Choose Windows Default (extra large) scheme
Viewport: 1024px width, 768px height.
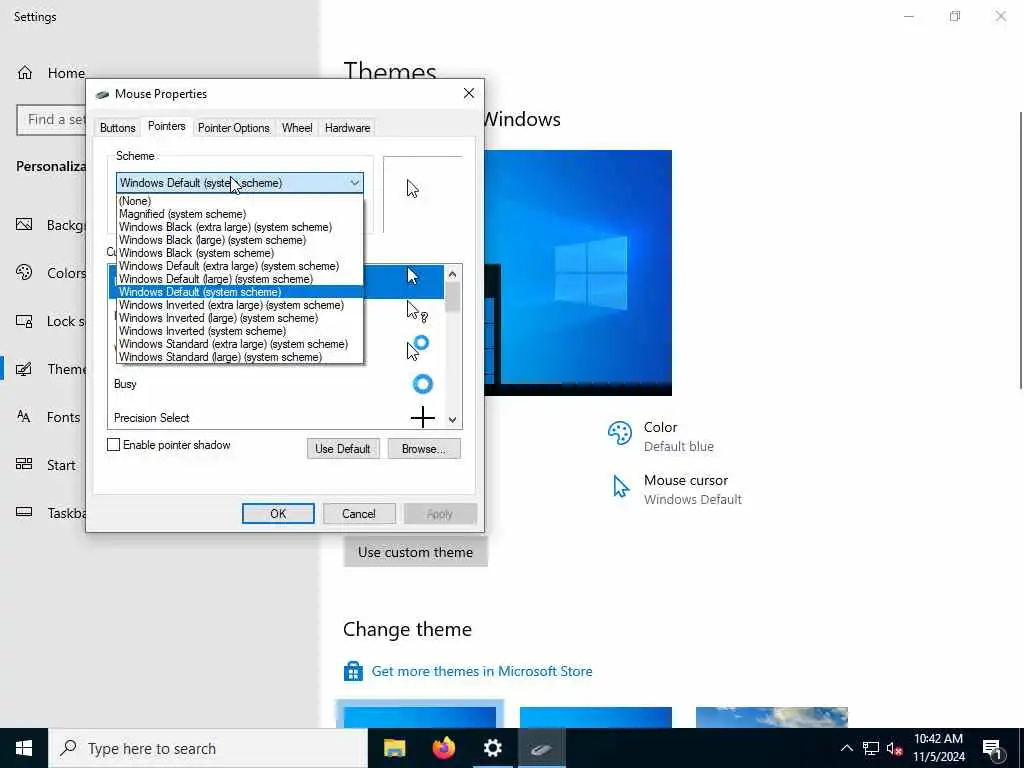click(240, 266)
